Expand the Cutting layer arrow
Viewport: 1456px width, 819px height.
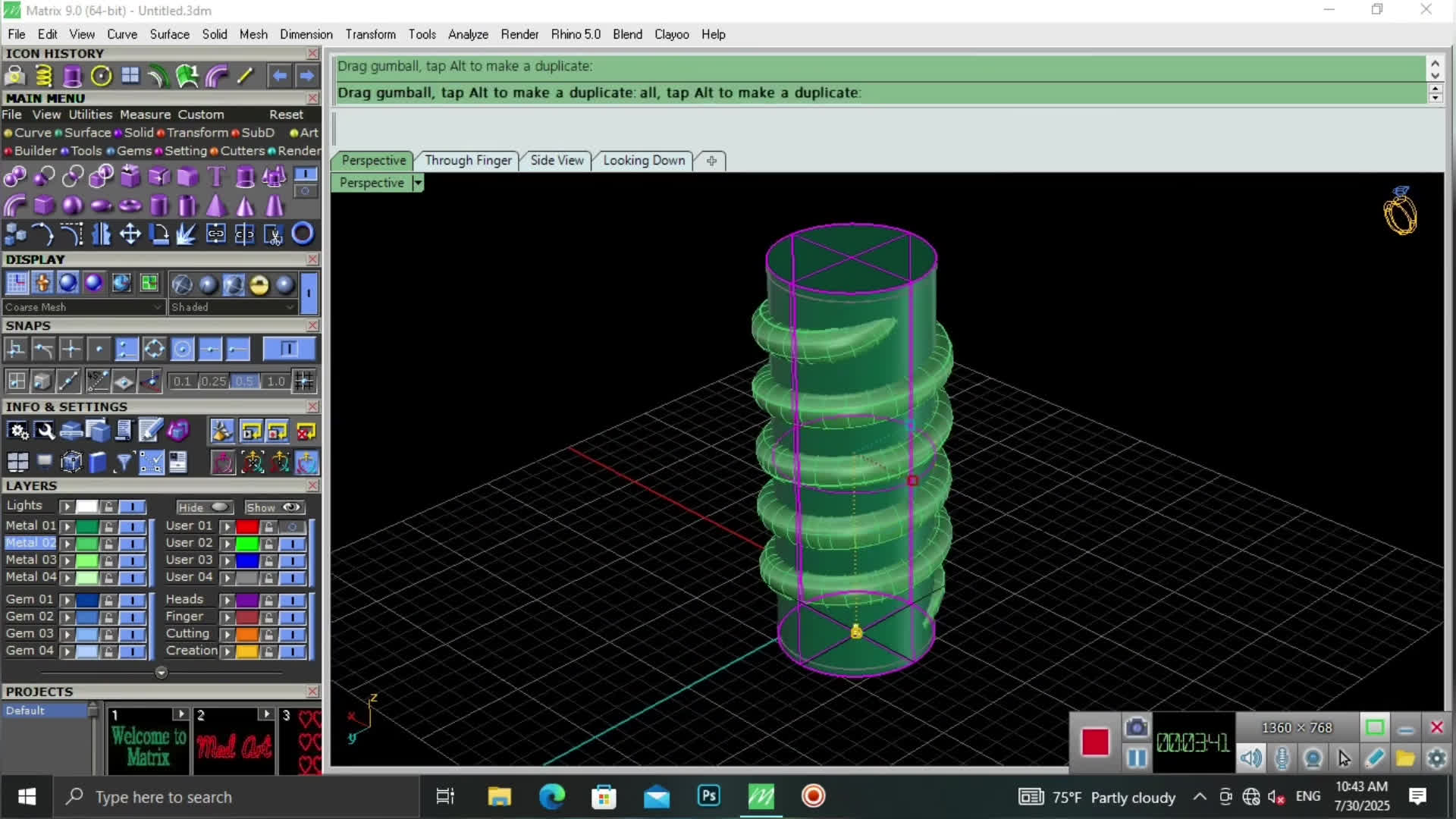tap(227, 634)
